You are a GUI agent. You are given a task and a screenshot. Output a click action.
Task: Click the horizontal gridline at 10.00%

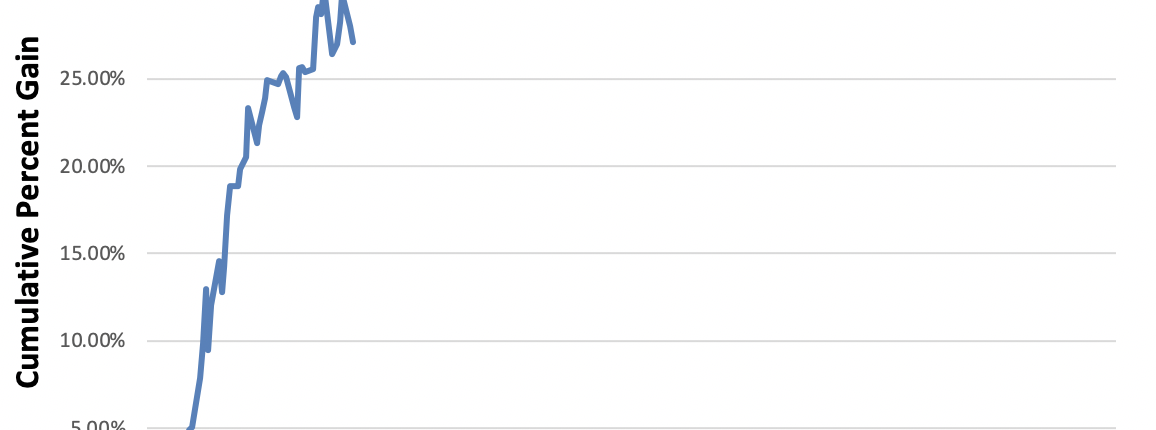(700, 341)
